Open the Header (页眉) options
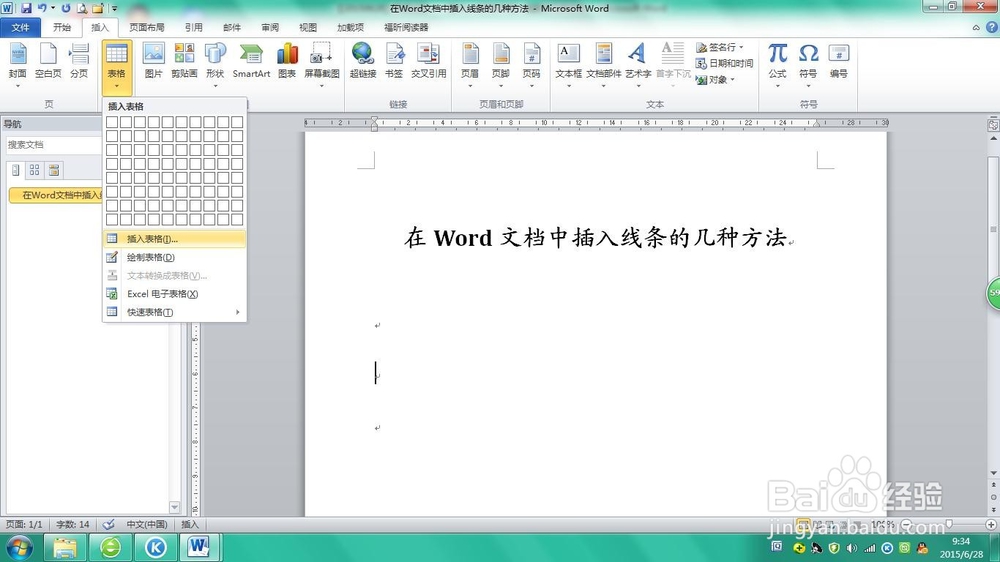This screenshot has height=562, width=1000. tap(470, 64)
